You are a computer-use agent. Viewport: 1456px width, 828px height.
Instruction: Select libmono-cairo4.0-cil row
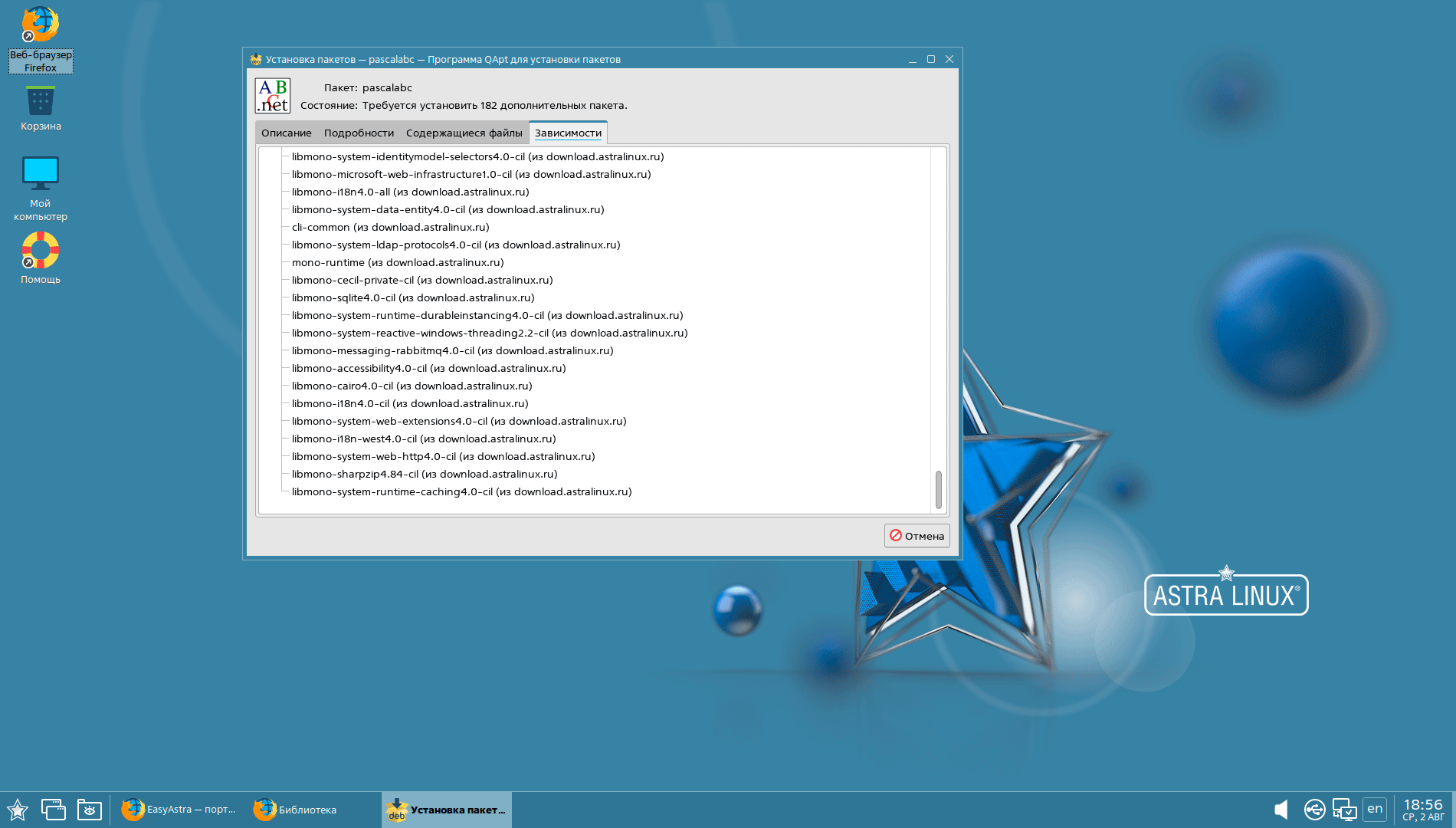(x=412, y=386)
